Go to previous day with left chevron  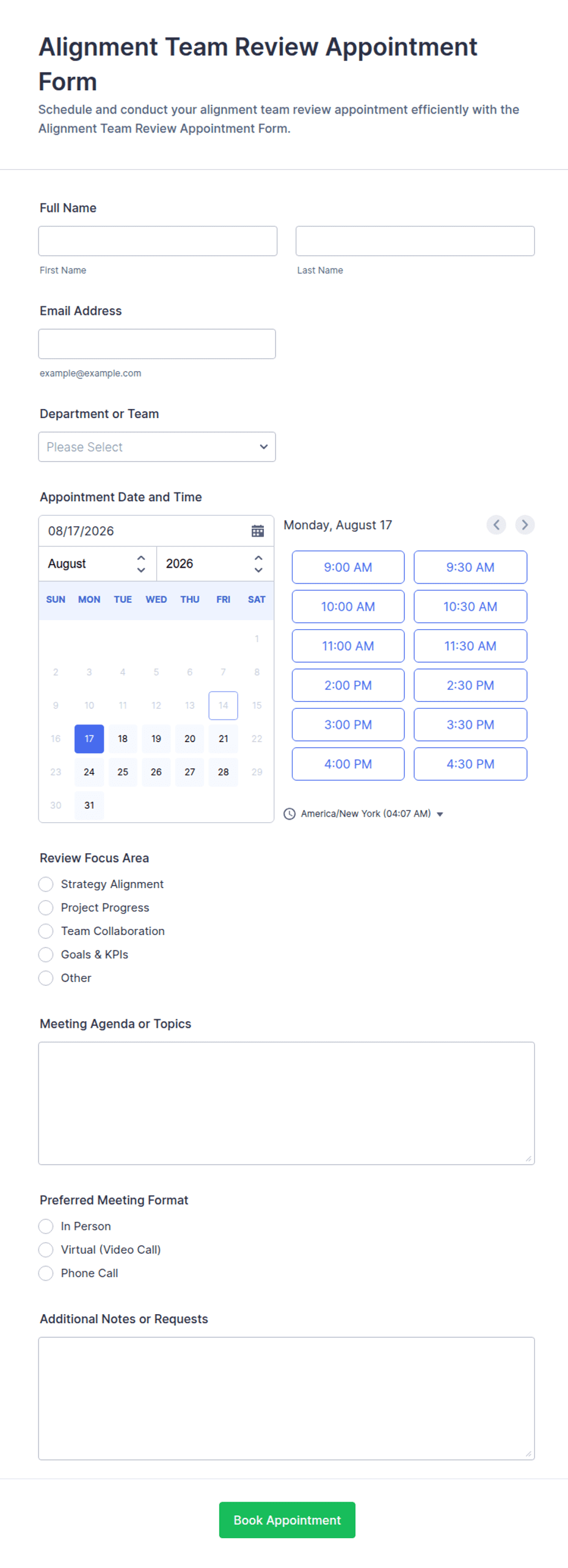coord(496,524)
